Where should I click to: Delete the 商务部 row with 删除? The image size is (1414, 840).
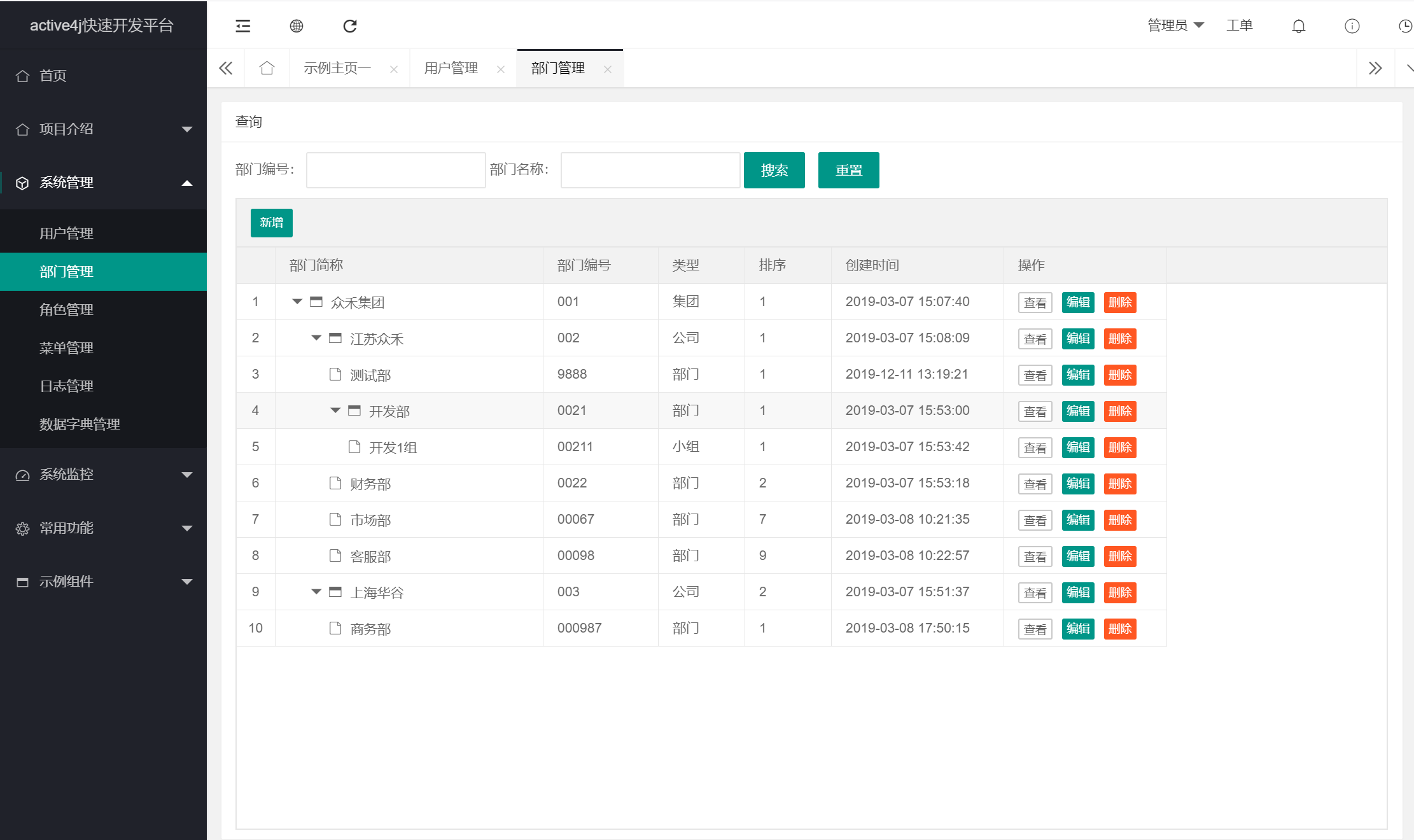[1120, 629]
